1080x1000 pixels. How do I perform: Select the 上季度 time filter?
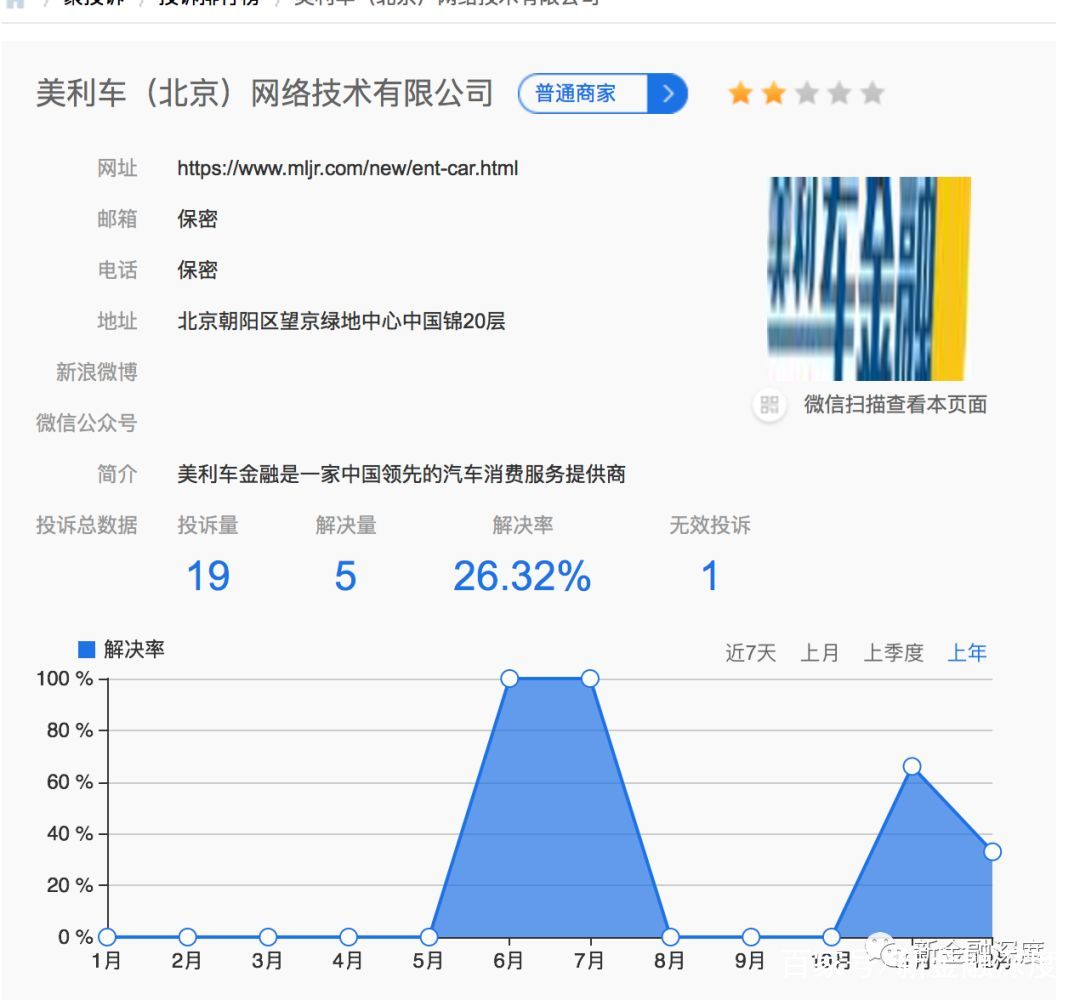[893, 652]
